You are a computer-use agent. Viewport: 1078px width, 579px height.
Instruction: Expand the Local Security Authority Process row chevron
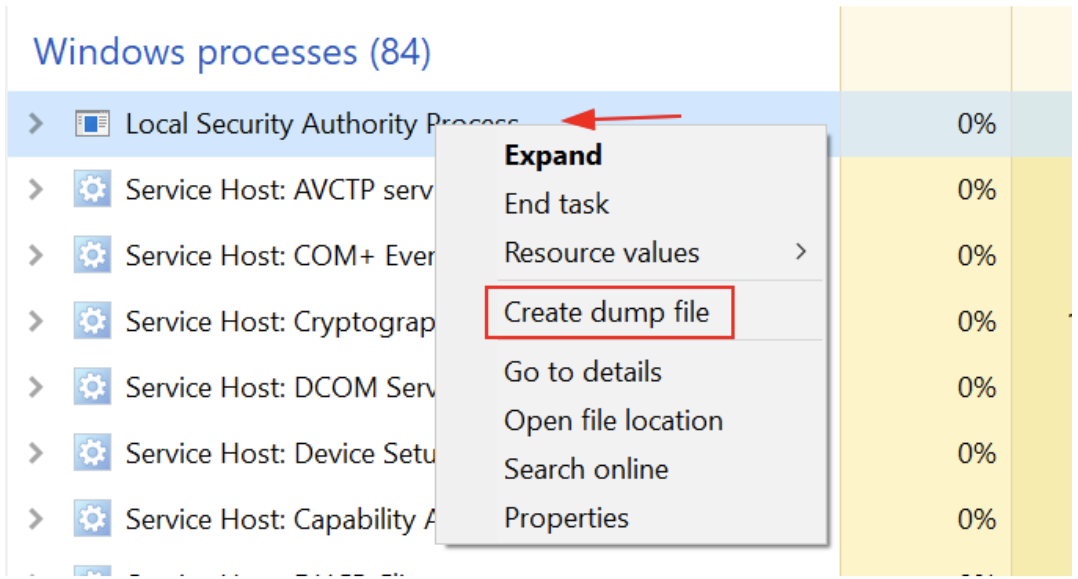coord(36,124)
